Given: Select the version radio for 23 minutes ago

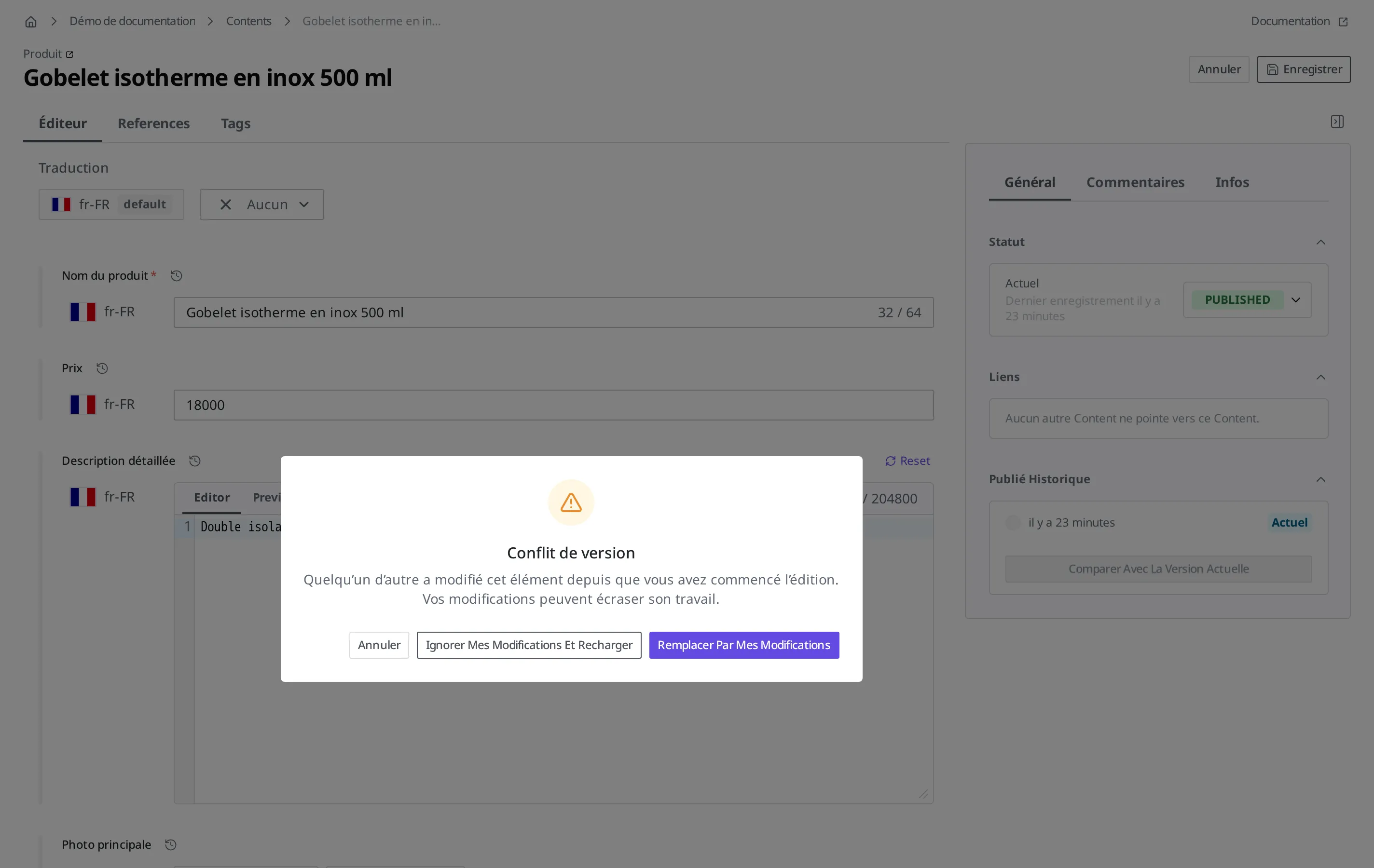Looking at the screenshot, I should coord(1013,522).
